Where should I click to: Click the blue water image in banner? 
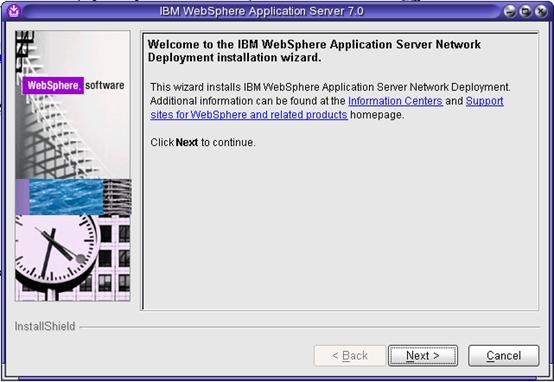click(66, 196)
